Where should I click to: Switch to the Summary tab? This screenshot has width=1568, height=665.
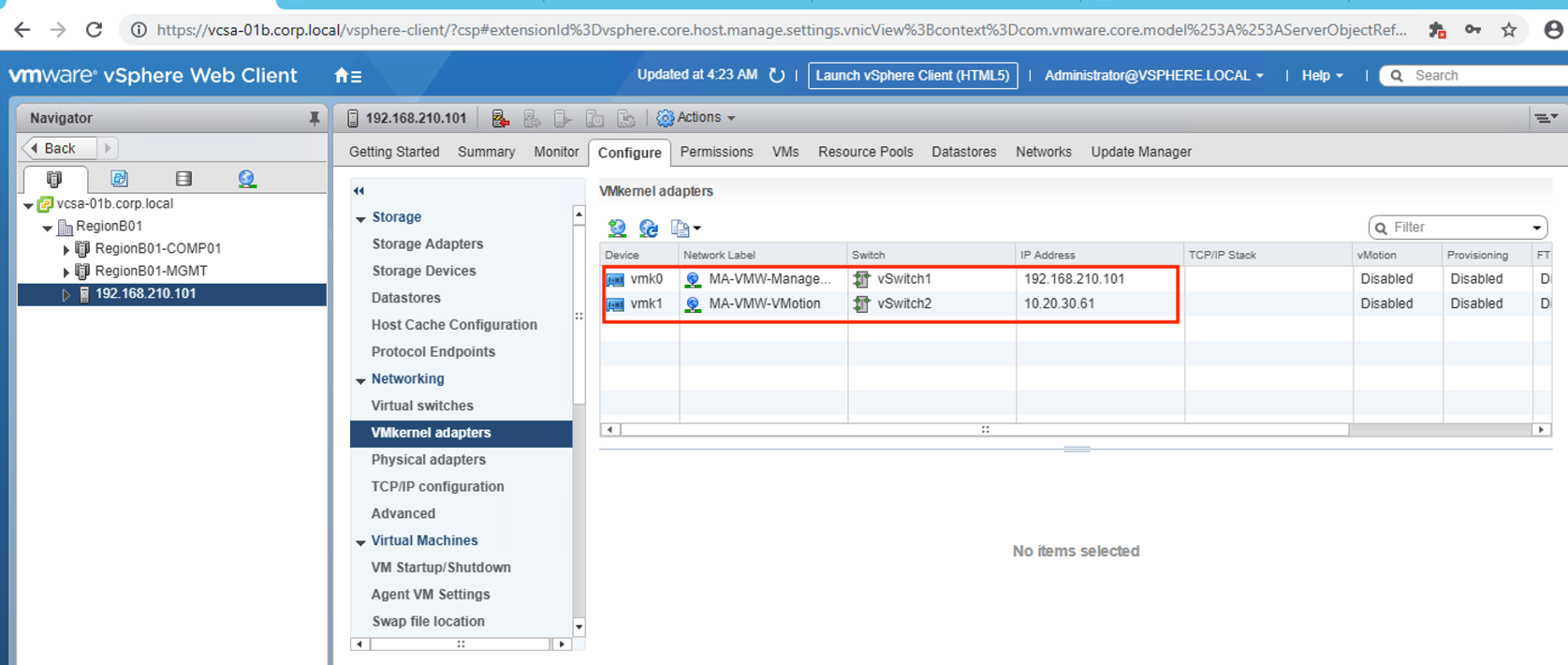(x=486, y=152)
